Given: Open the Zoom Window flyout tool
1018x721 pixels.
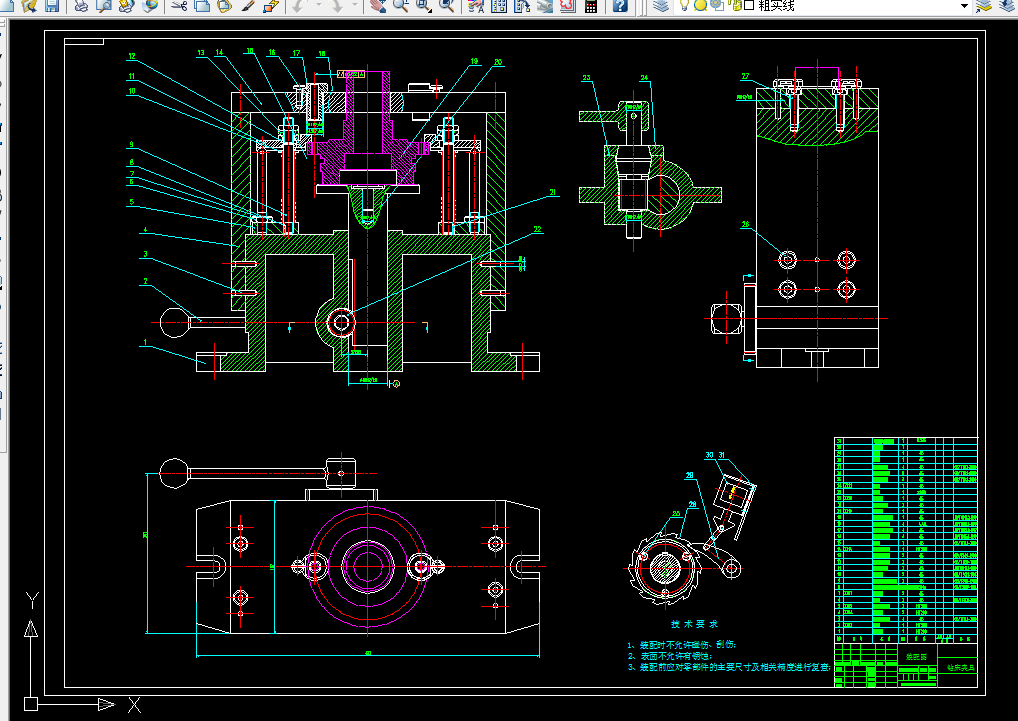Looking at the screenshot, I should [424, 6].
